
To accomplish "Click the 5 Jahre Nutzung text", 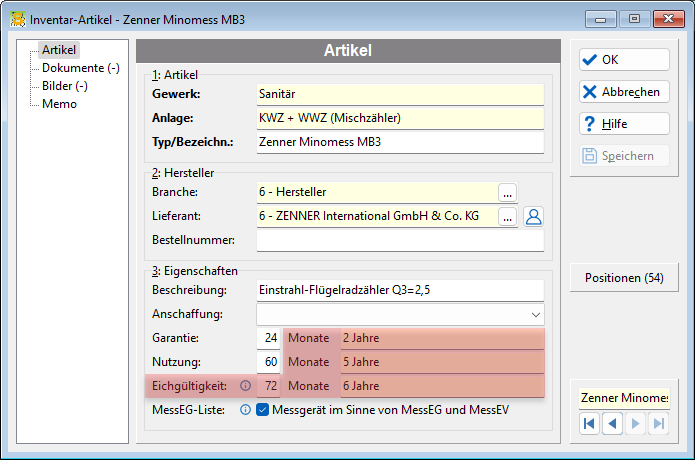I will 361,362.
